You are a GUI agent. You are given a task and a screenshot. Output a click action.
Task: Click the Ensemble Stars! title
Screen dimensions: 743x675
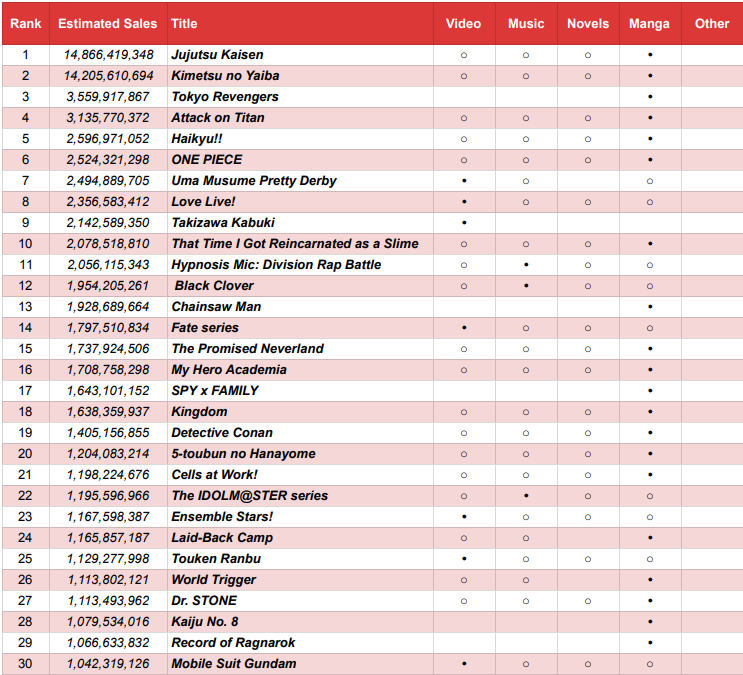tap(222, 517)
